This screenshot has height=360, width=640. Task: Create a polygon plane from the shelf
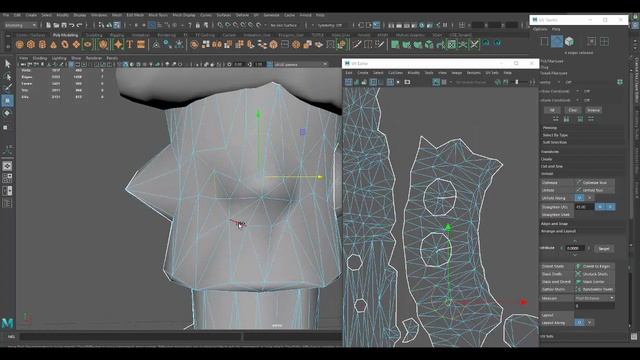(76, 44)
